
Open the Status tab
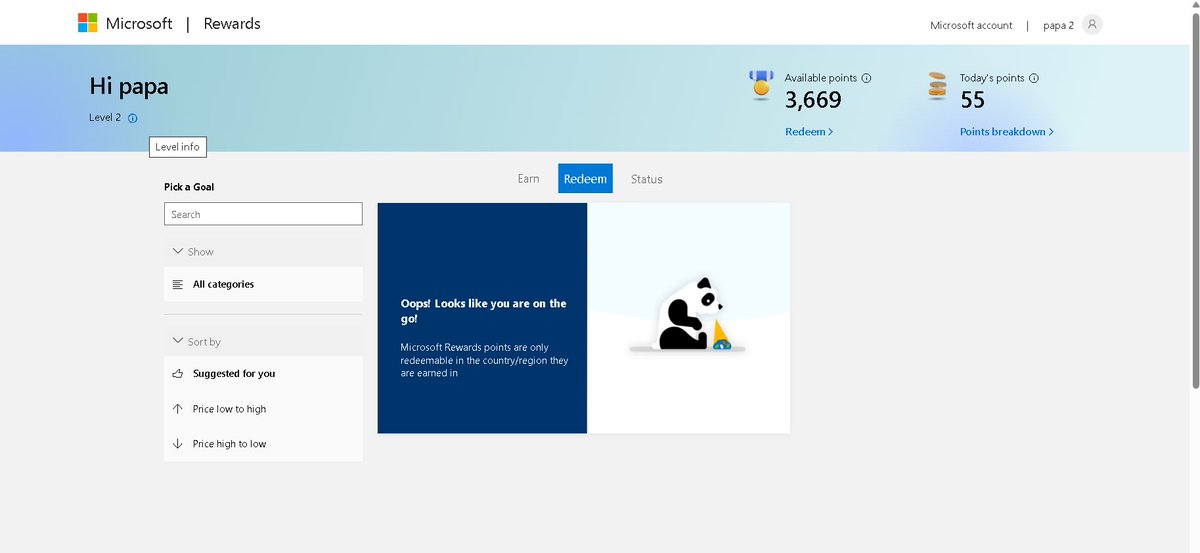click(x=646, y=179)
